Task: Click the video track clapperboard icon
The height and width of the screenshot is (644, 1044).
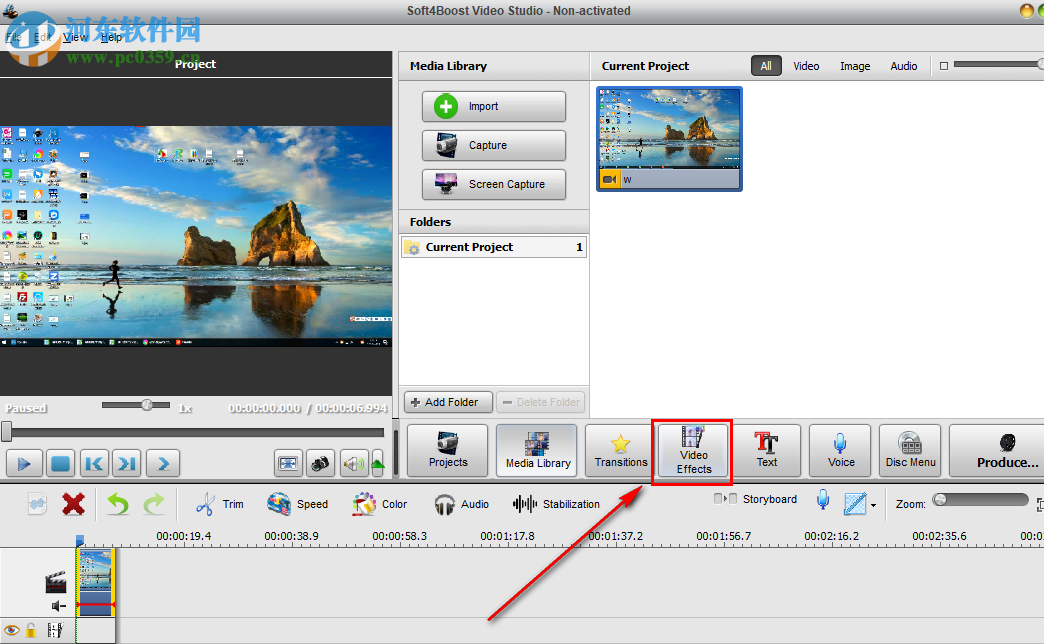Action: (x=56, y=582)
